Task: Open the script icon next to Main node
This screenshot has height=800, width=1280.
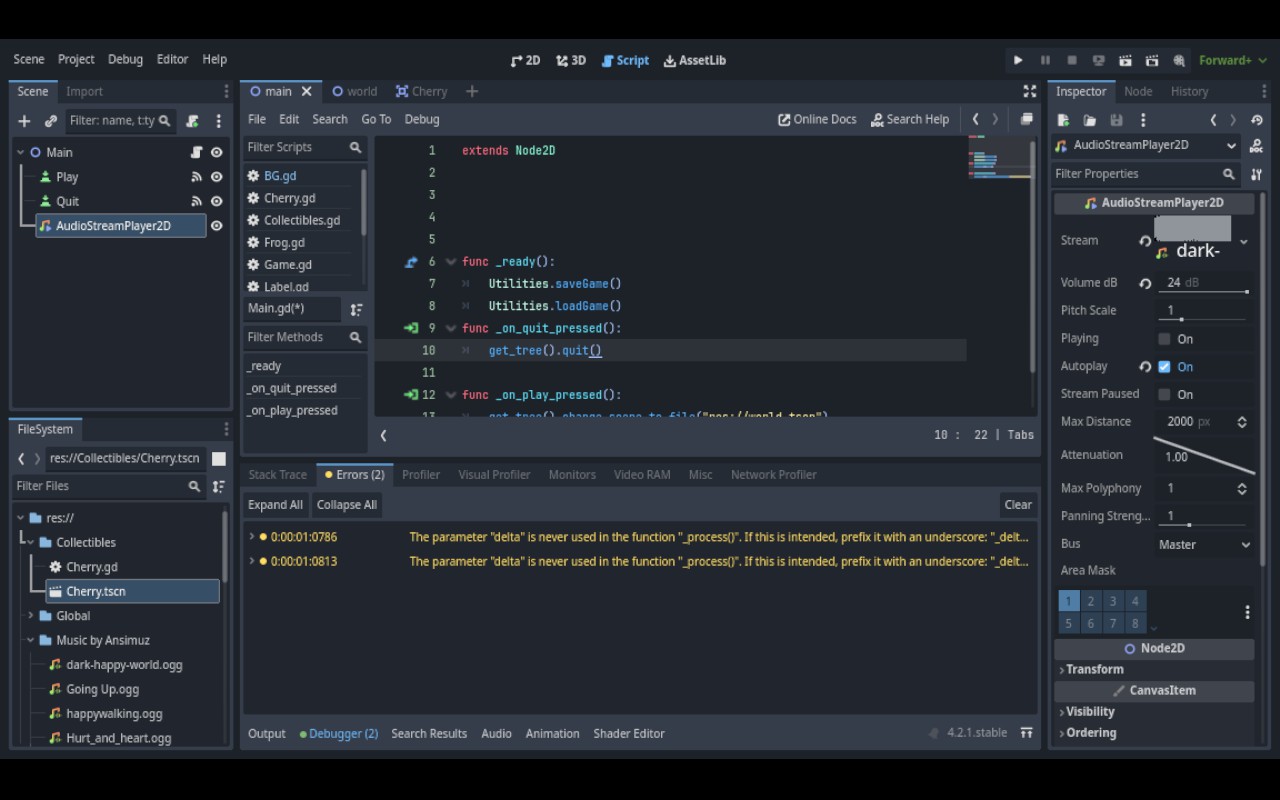Action: pos(196,152)
